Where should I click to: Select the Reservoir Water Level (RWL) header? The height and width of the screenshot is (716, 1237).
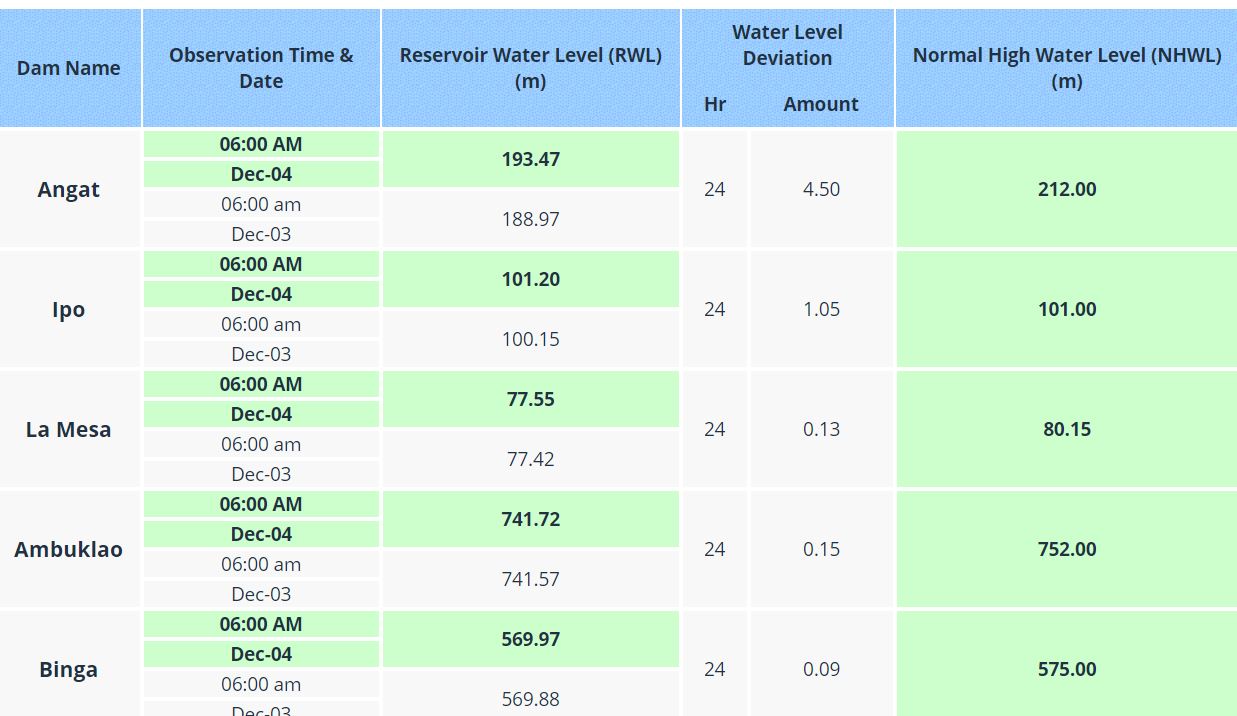point(530,68)
